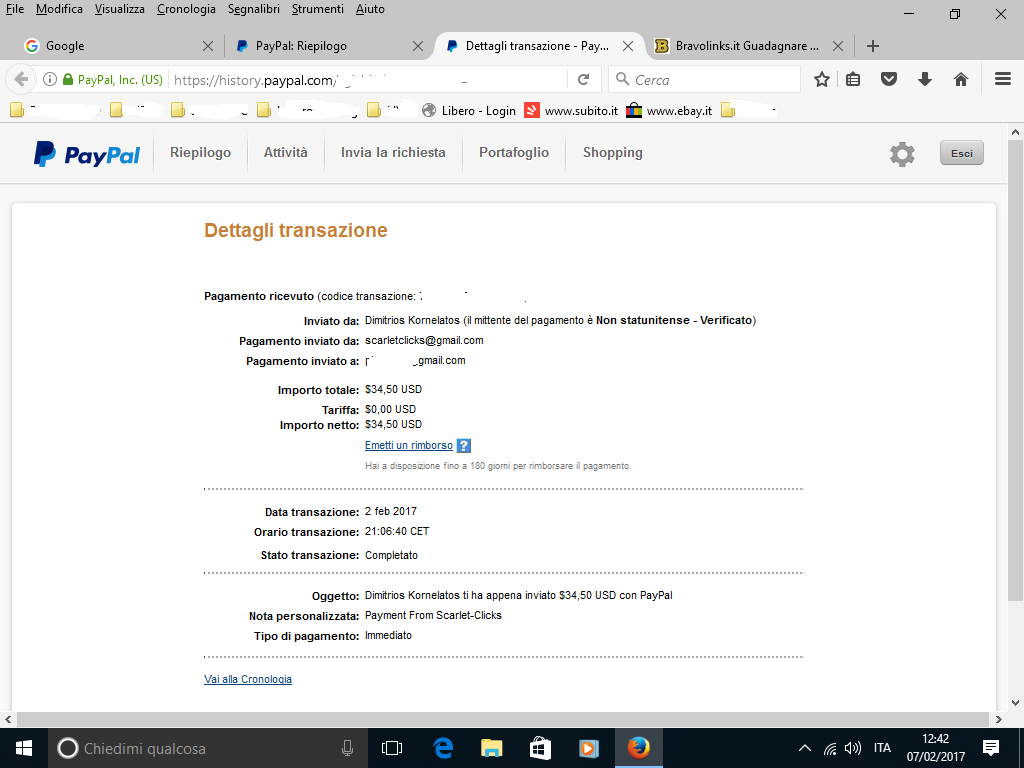Open the Visualizza menu
This screenshot has height=768, width=1024.
click(120, 9)
